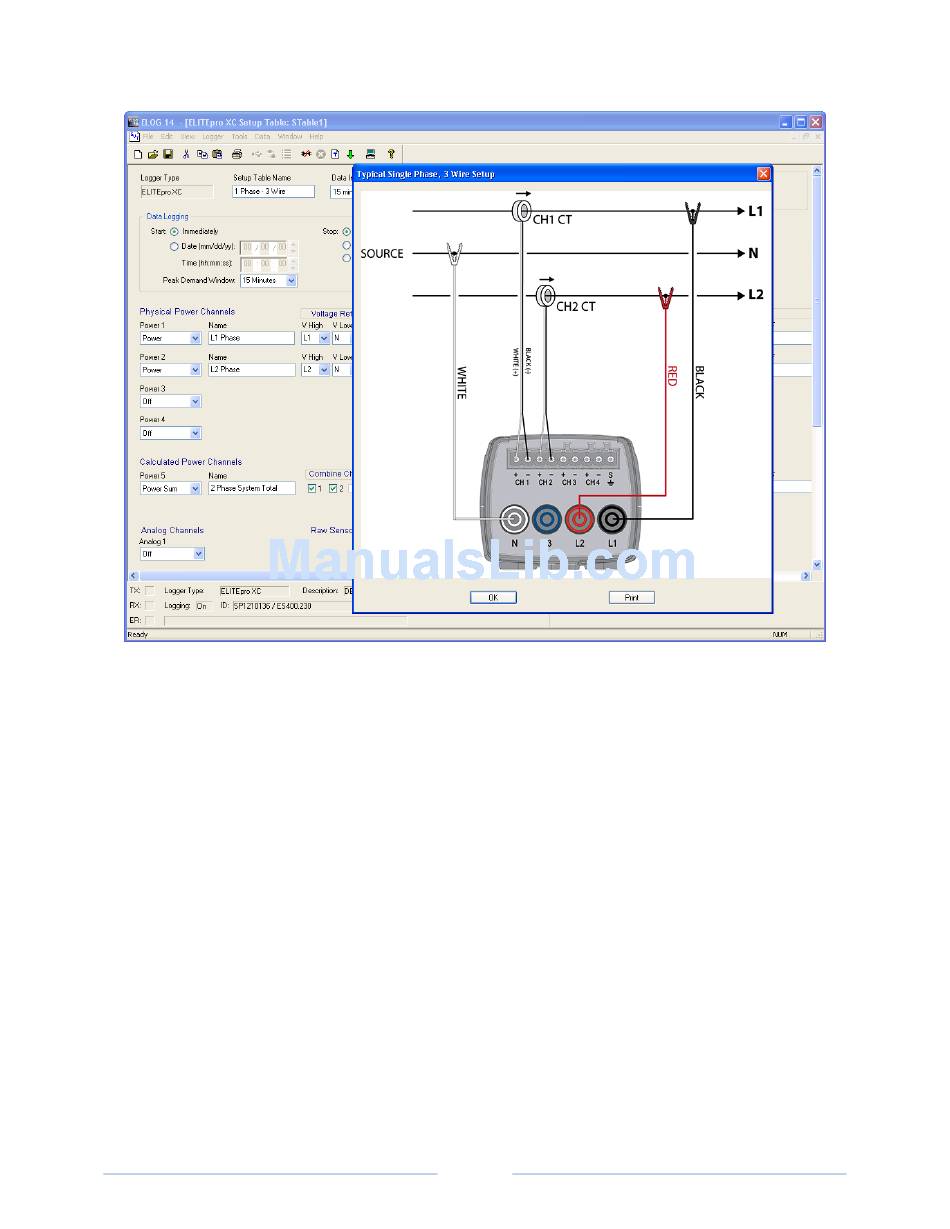Viewport: 950px width, 1229px height.
Task: Click OK in the wiring setup dialog
Action: [x=493, y=598]
